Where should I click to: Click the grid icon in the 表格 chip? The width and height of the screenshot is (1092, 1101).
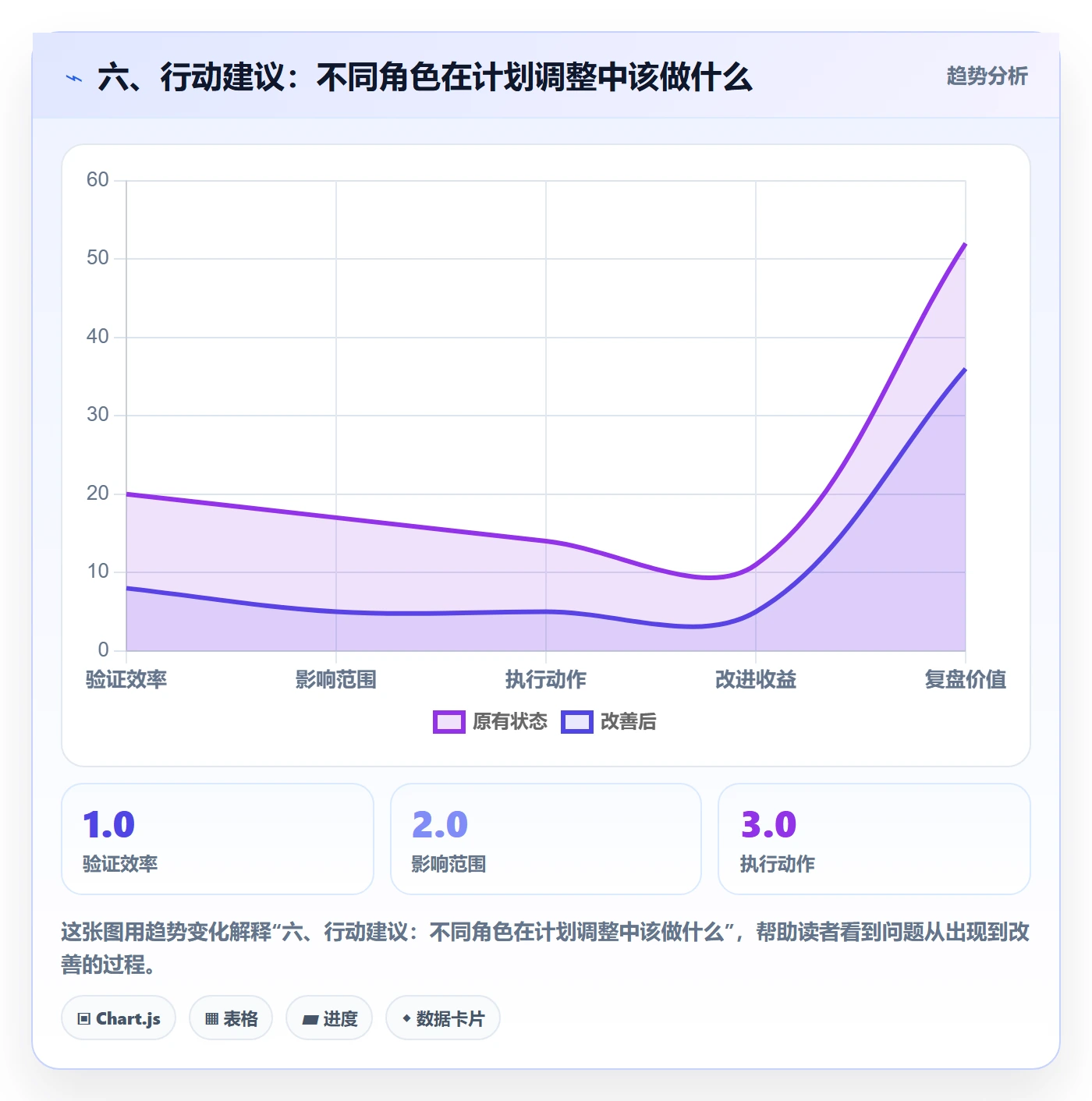211,1018
